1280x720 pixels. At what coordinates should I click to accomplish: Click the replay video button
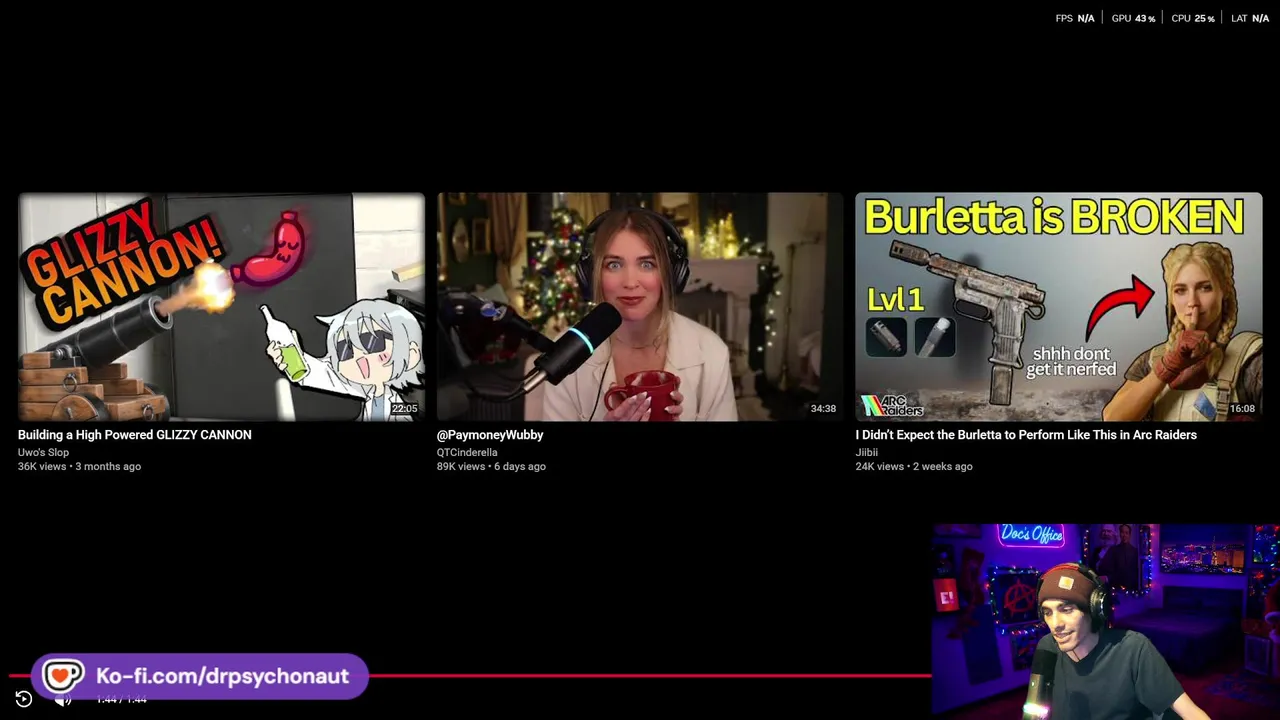click(x=24, y=699)
